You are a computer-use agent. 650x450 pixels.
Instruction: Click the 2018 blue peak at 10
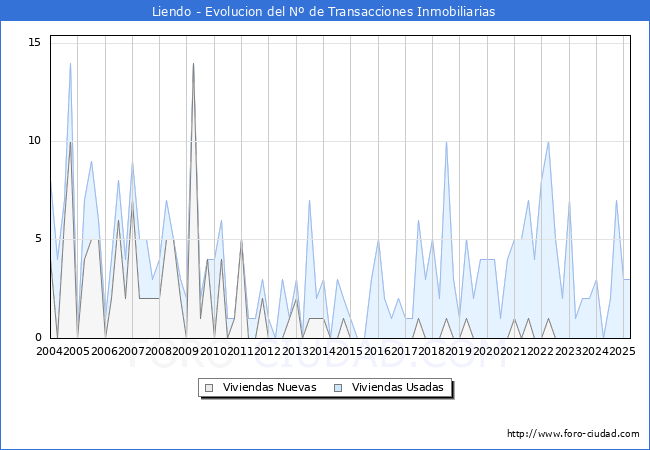click(x=446, y=142)
